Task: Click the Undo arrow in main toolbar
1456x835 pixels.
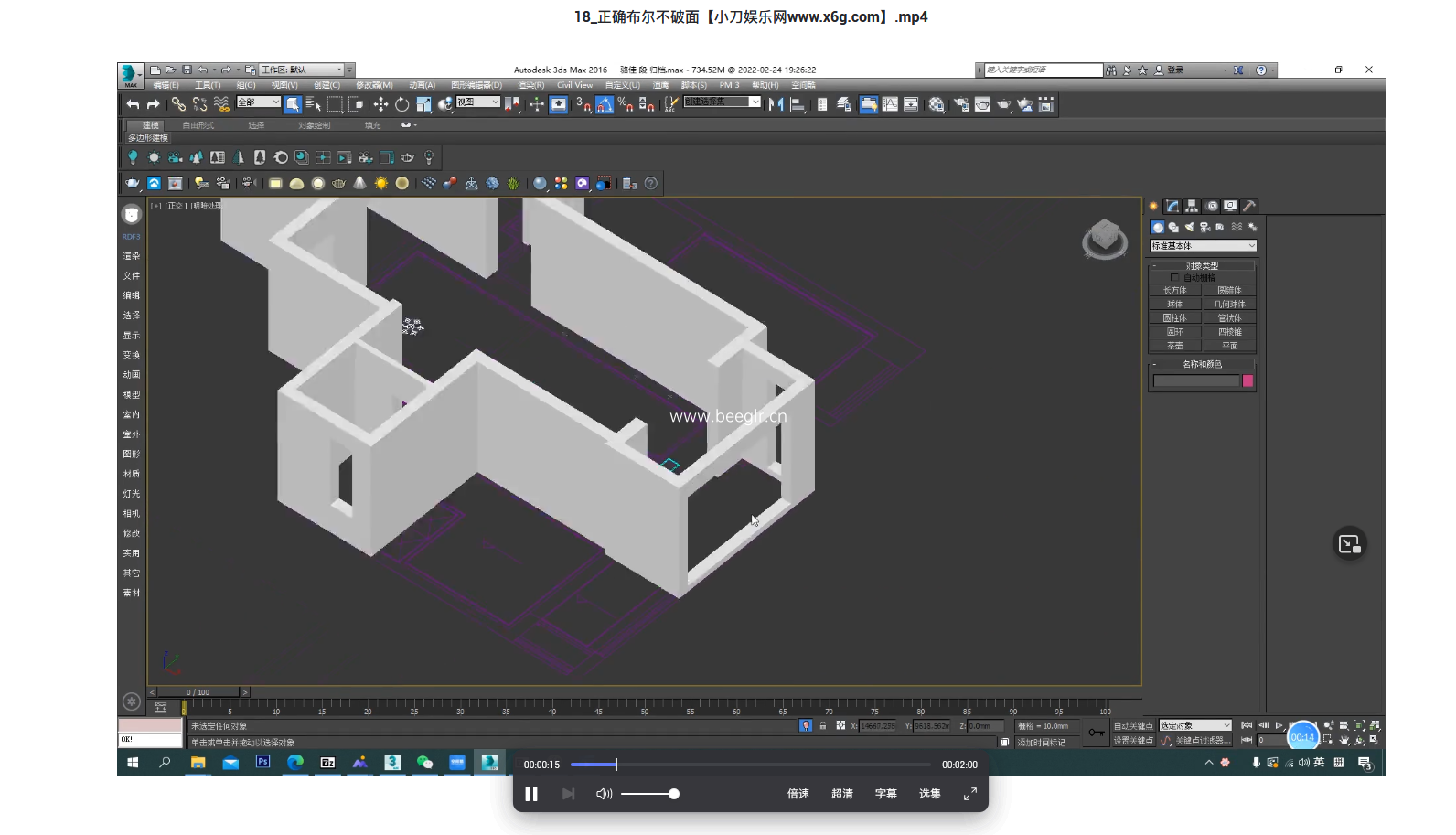Action: (134, 104)
